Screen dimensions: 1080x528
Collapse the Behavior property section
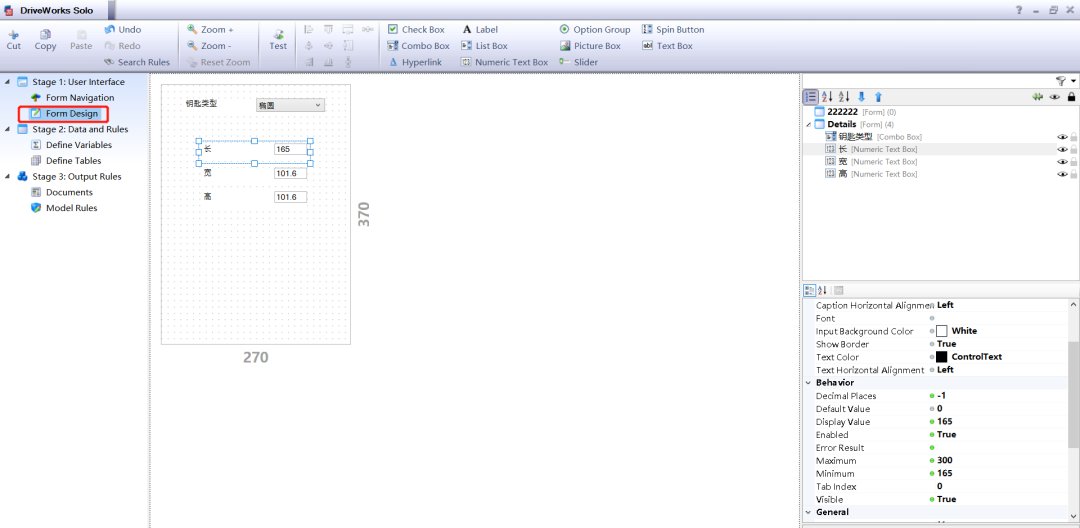point(808,383)
